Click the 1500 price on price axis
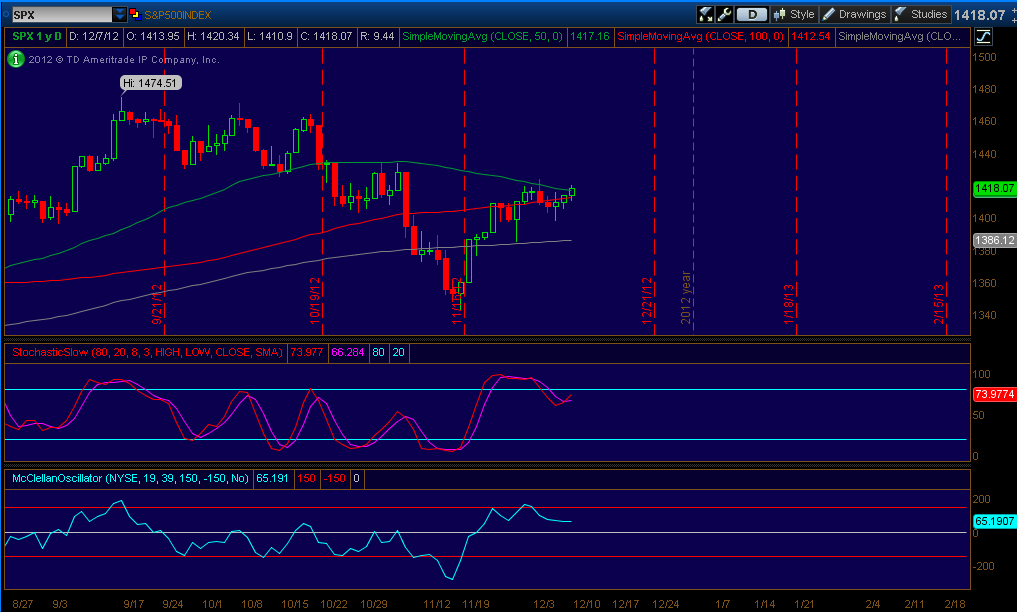The height and width of the screenshot is (612, 1017). pos(984,57)
